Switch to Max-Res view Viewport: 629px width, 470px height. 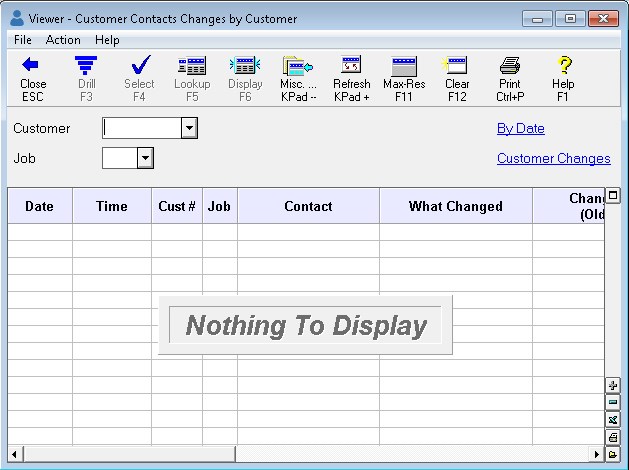click(404, 77)
